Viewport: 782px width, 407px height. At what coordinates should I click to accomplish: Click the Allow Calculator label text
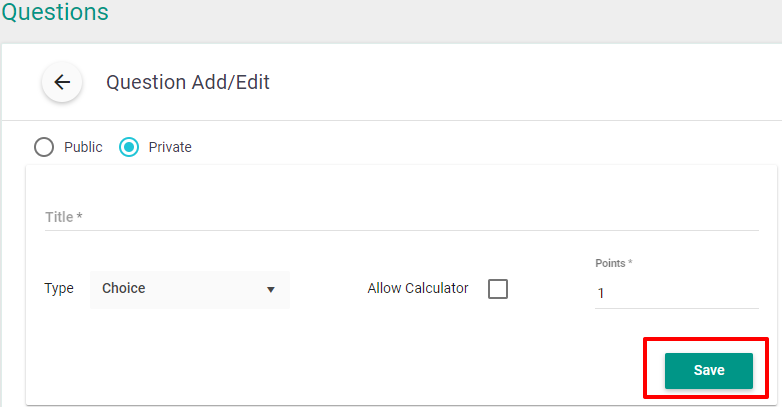coord(418,288)
